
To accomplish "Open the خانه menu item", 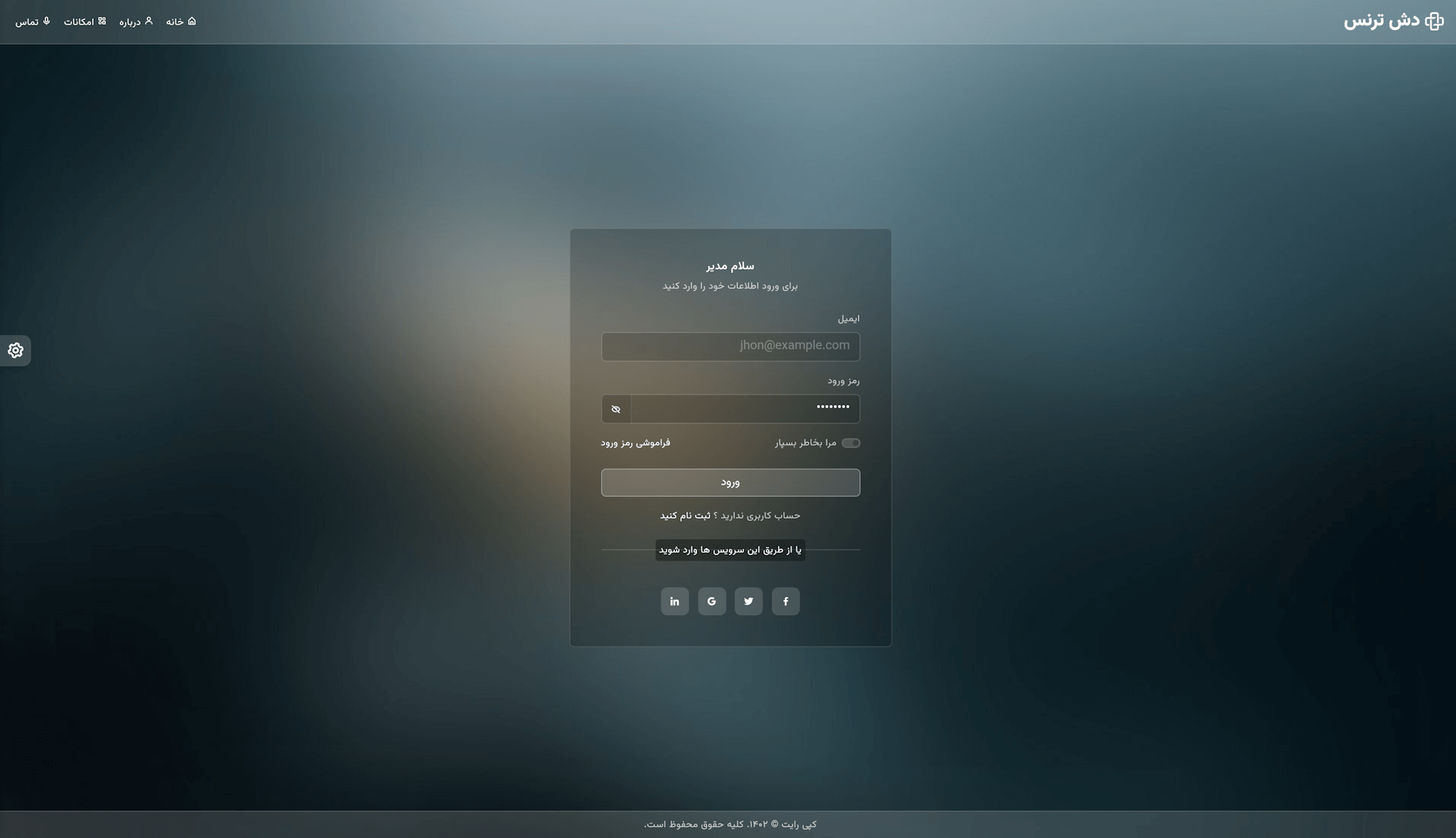I will pyautogui.click(x=181, y=22).
